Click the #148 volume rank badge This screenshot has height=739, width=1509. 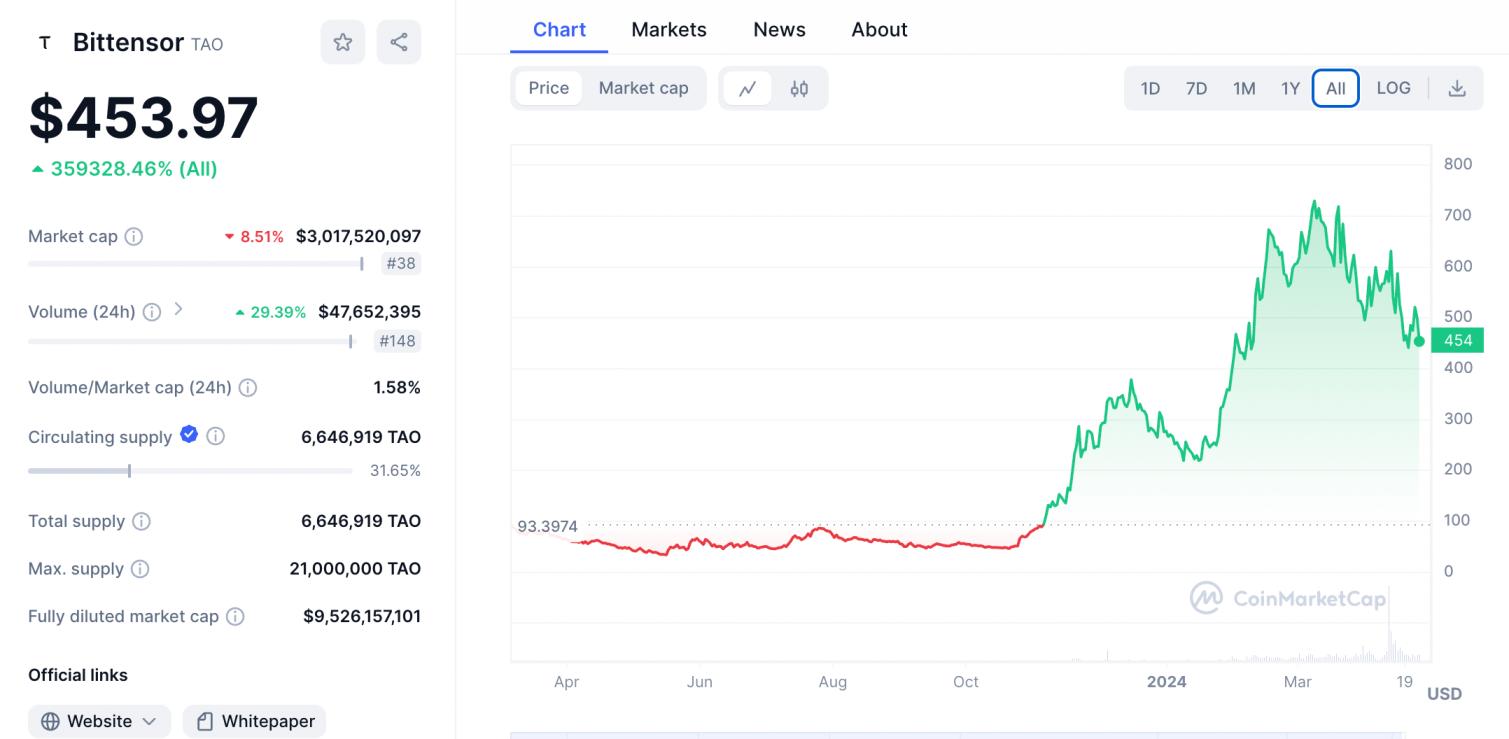397,341
